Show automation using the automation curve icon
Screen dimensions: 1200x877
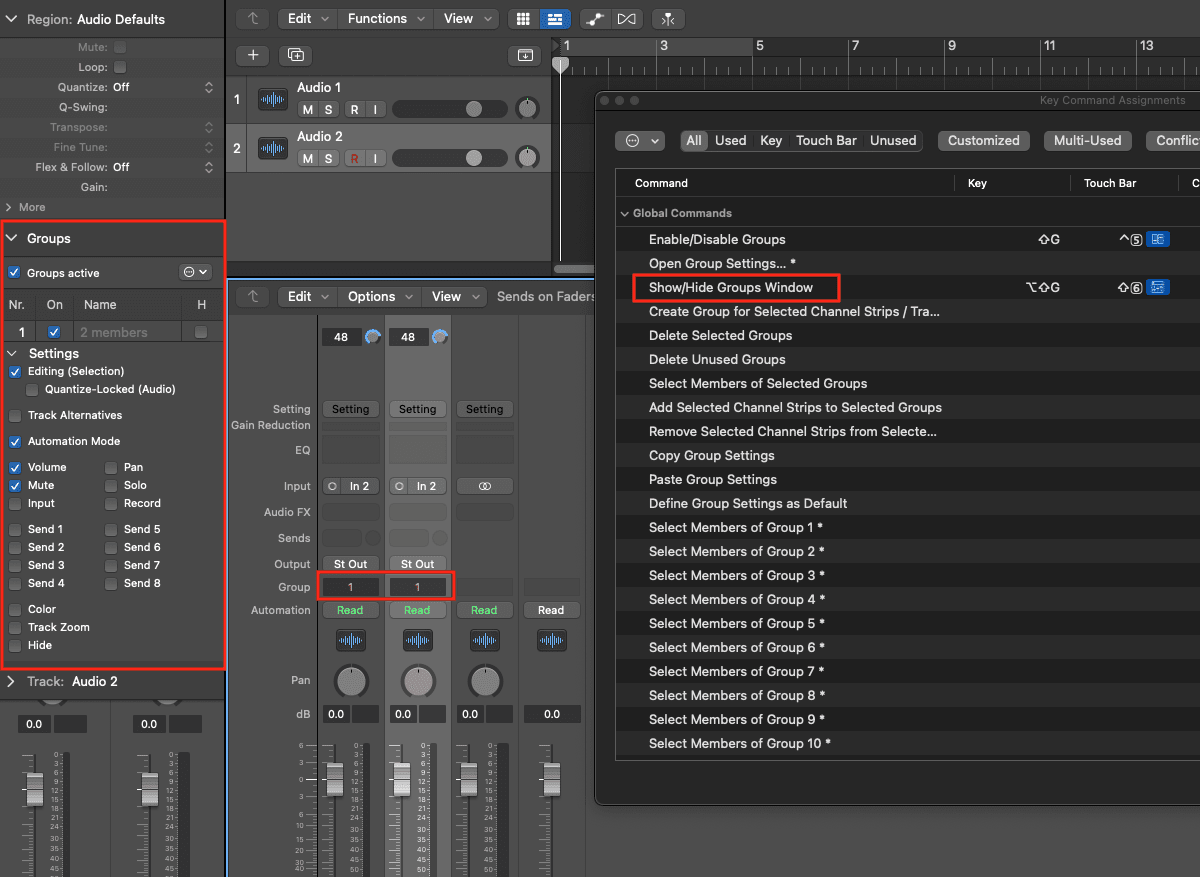(x=595, y=19)
